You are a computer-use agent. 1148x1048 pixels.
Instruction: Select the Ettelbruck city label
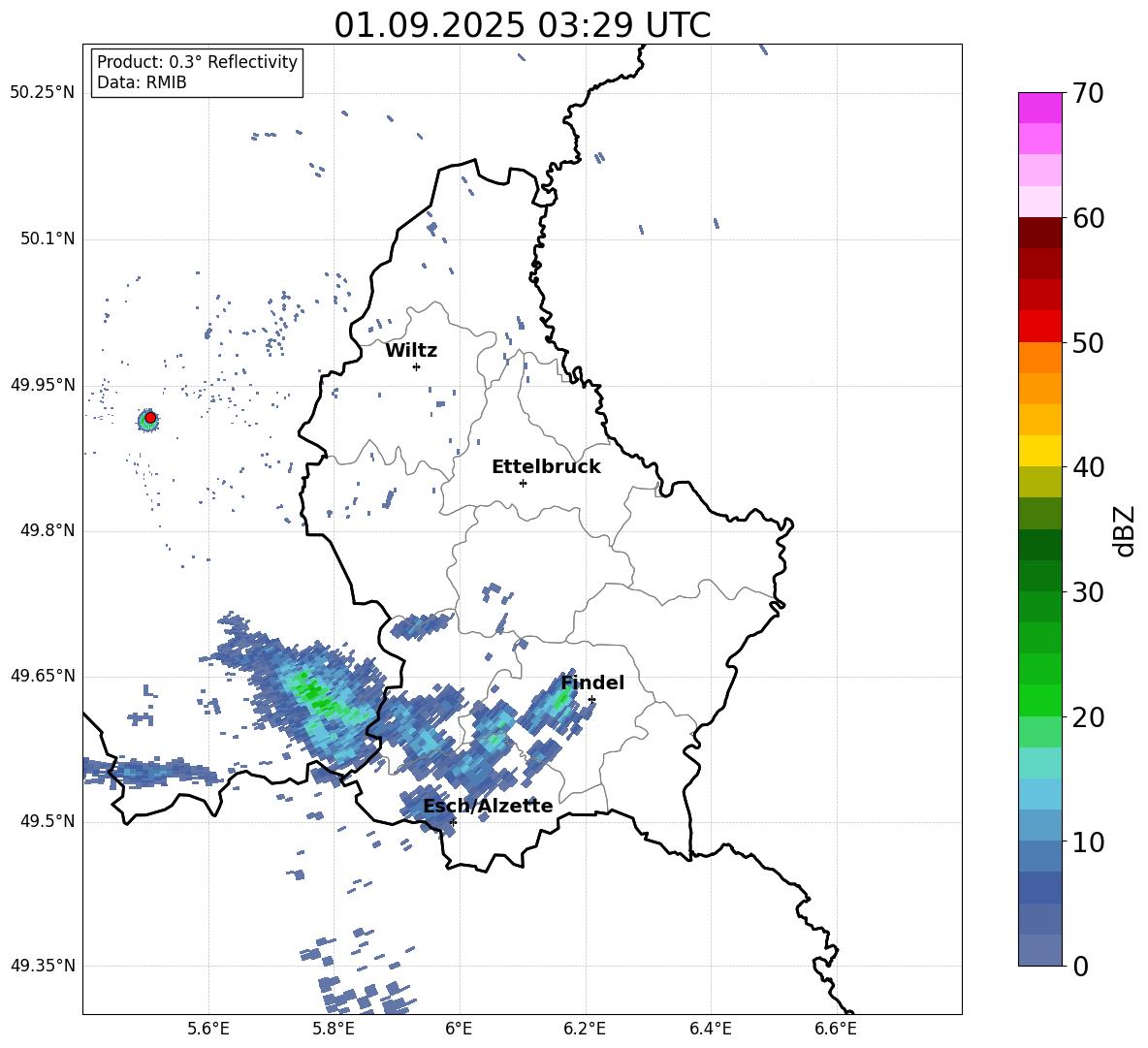click(x=546, y=467)
